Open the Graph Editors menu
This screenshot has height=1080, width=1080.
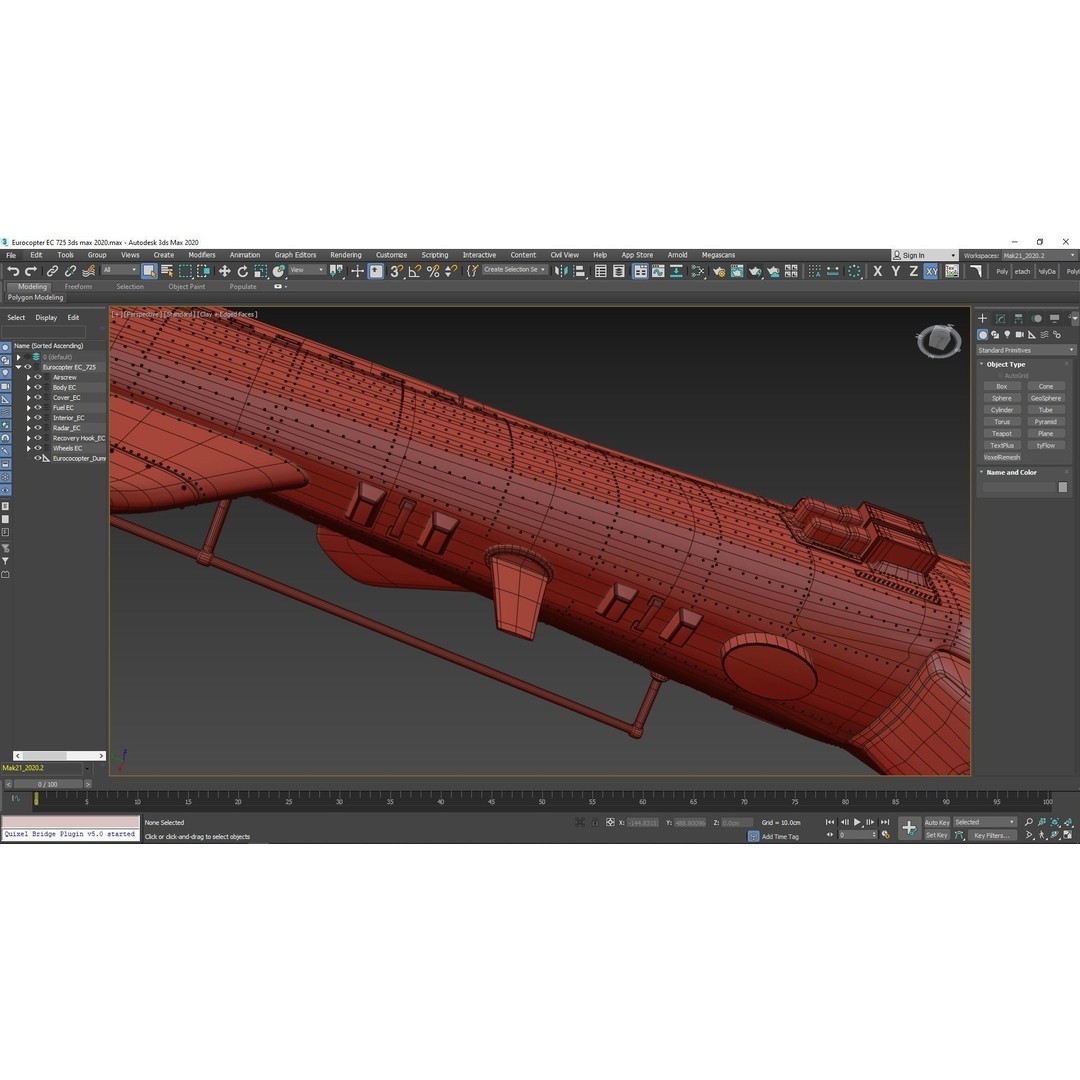[x=295, y=255]
